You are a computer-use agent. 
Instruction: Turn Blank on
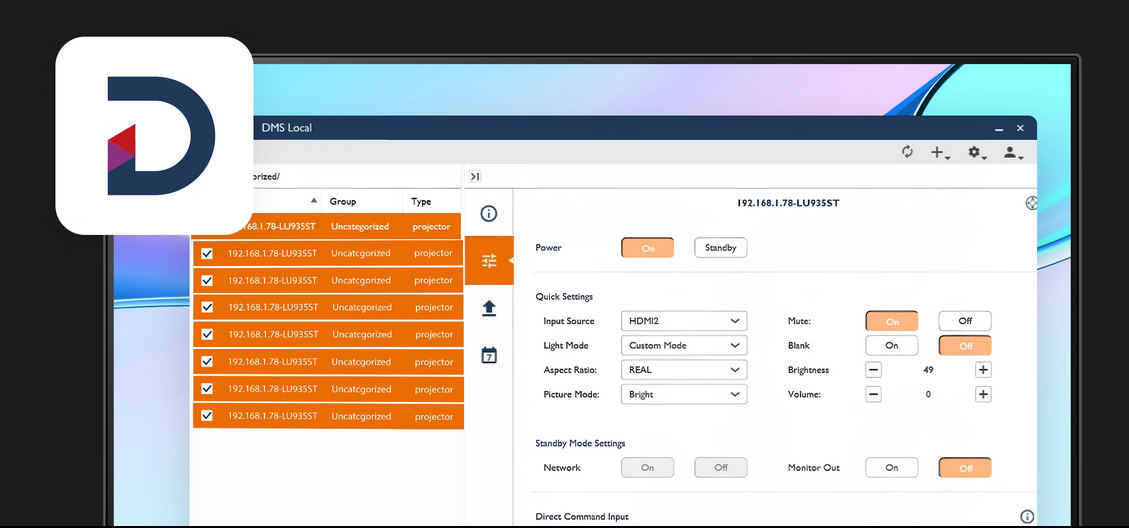891,346
